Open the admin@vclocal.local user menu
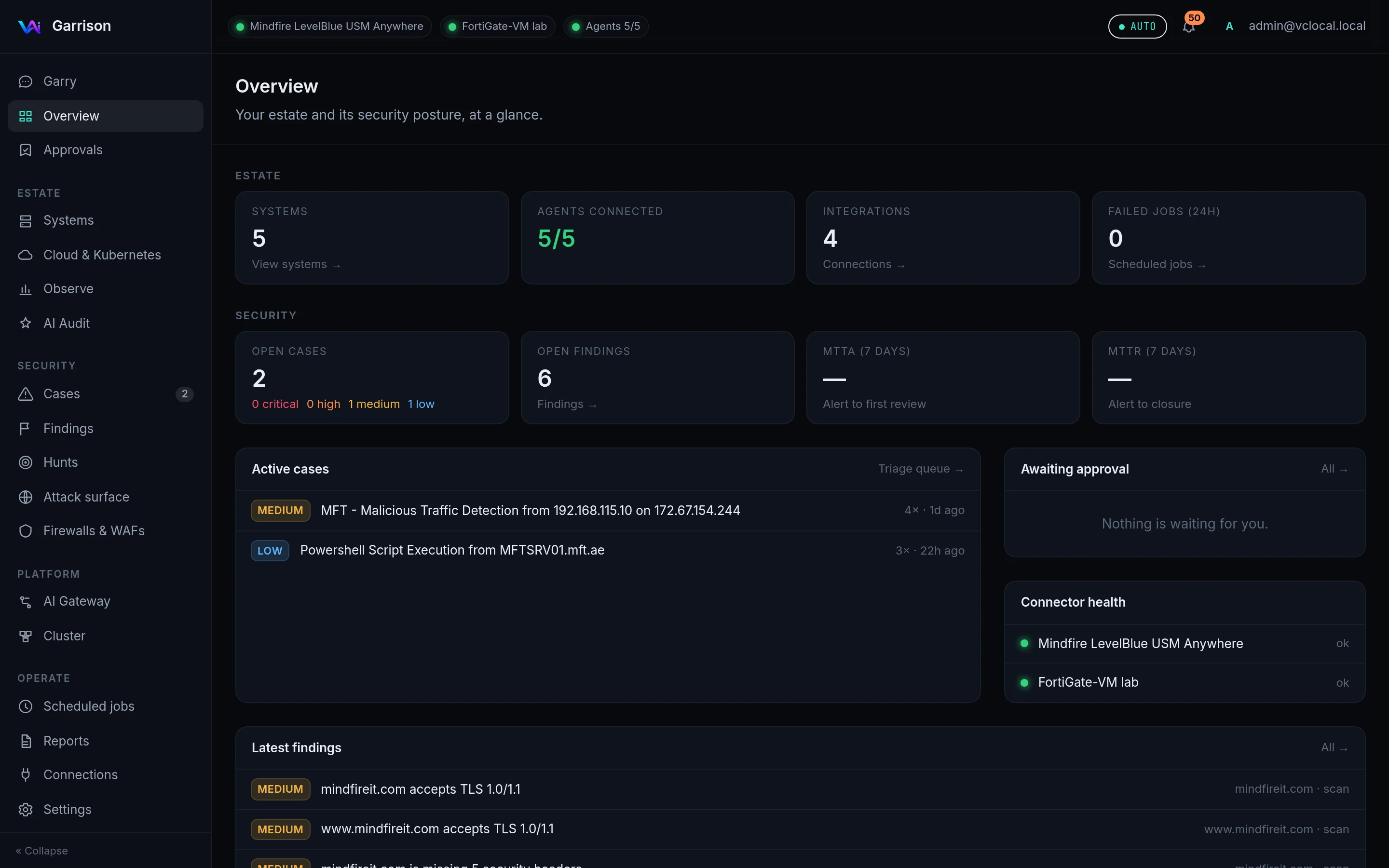The width and height of the screenshot is (1389, 868). (1296, 27)
